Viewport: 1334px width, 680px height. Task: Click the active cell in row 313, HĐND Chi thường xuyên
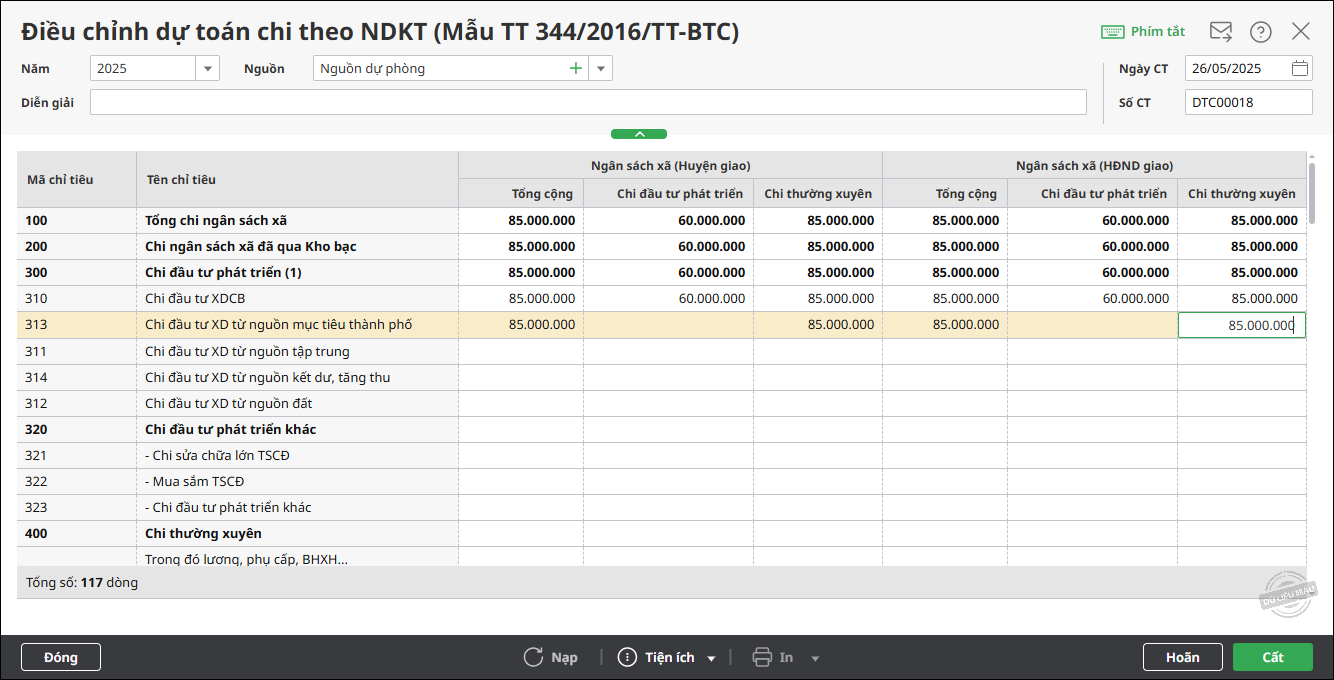click(1242, 324)
